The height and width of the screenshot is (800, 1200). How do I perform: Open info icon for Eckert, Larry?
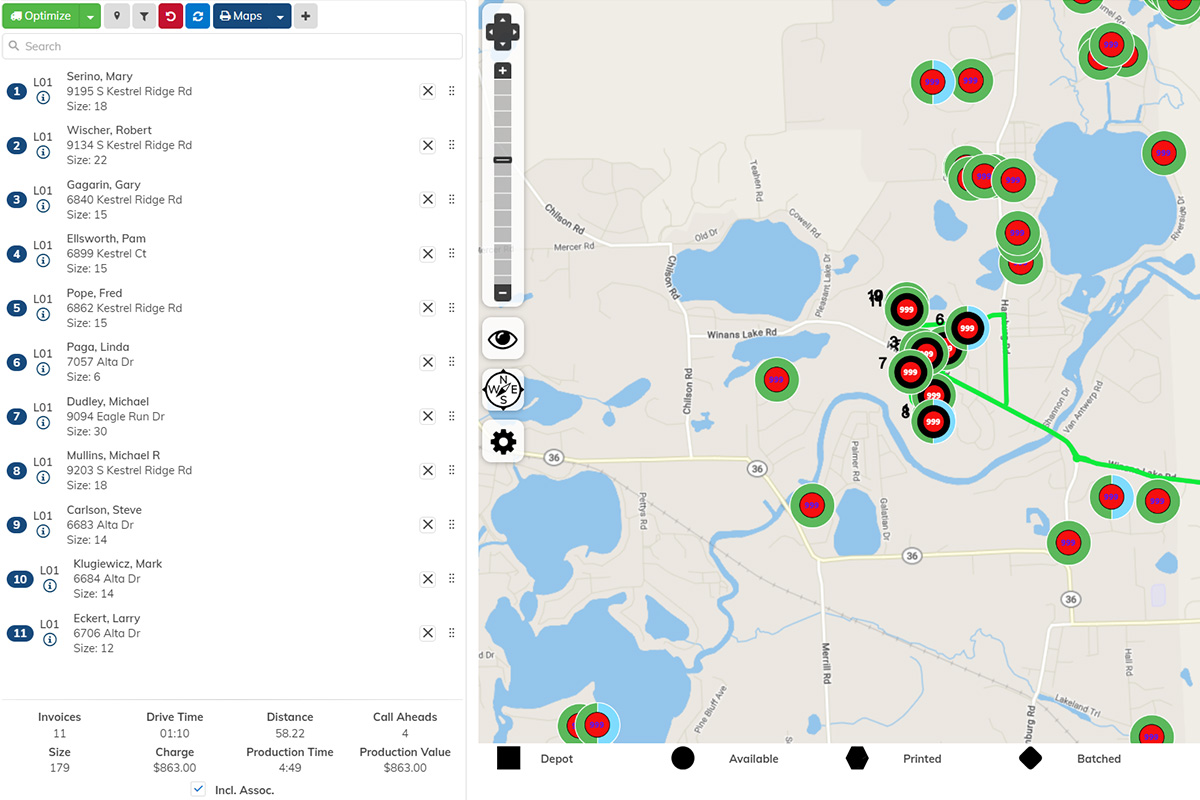[50, 640]
